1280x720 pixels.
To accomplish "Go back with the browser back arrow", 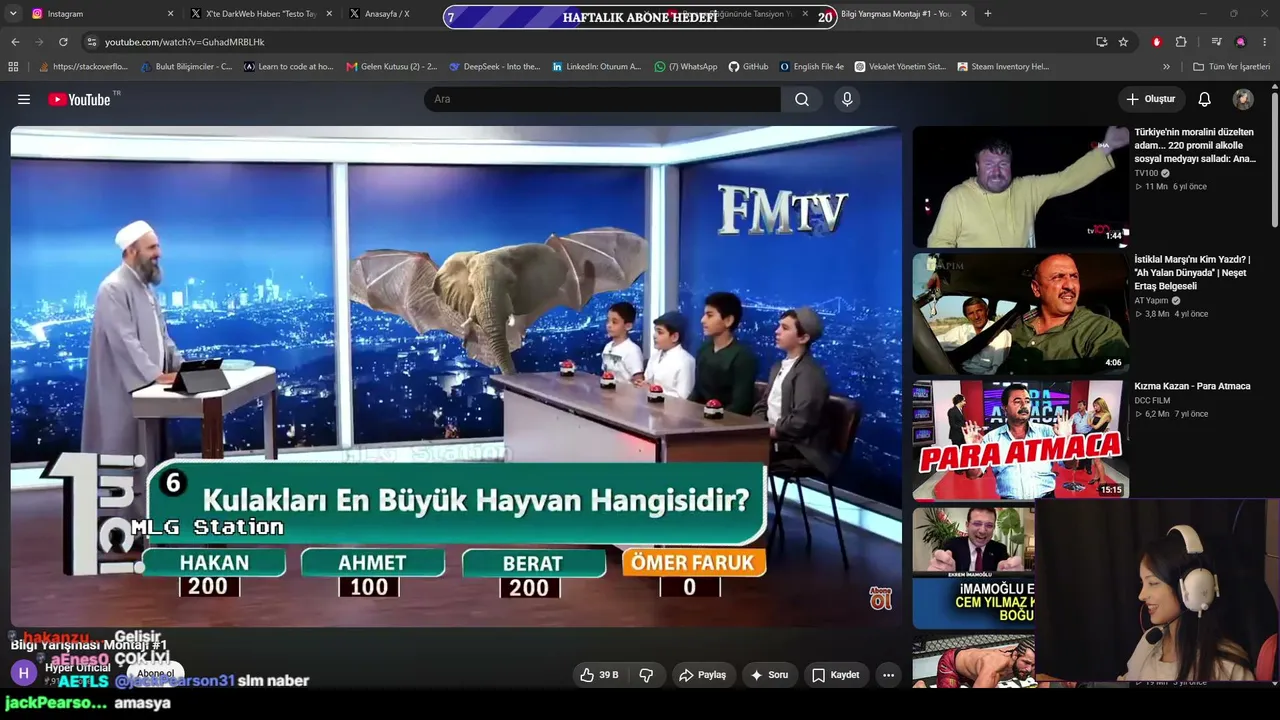I will pos(15,42).
